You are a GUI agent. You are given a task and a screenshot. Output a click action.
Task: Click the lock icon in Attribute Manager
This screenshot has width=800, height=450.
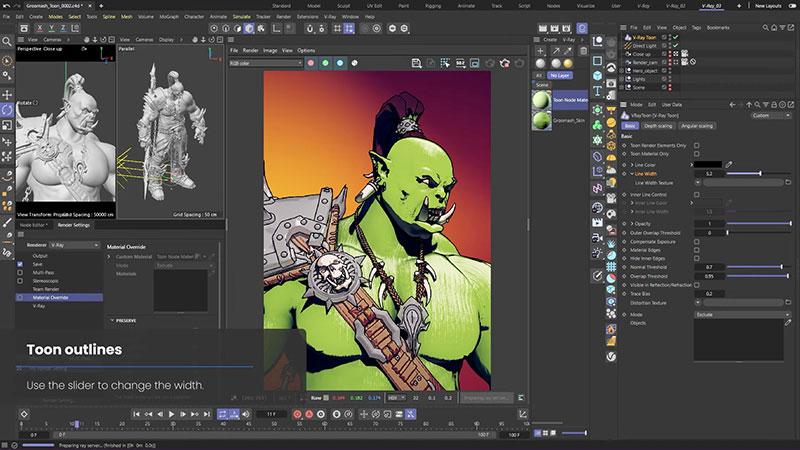coord(774,105)
